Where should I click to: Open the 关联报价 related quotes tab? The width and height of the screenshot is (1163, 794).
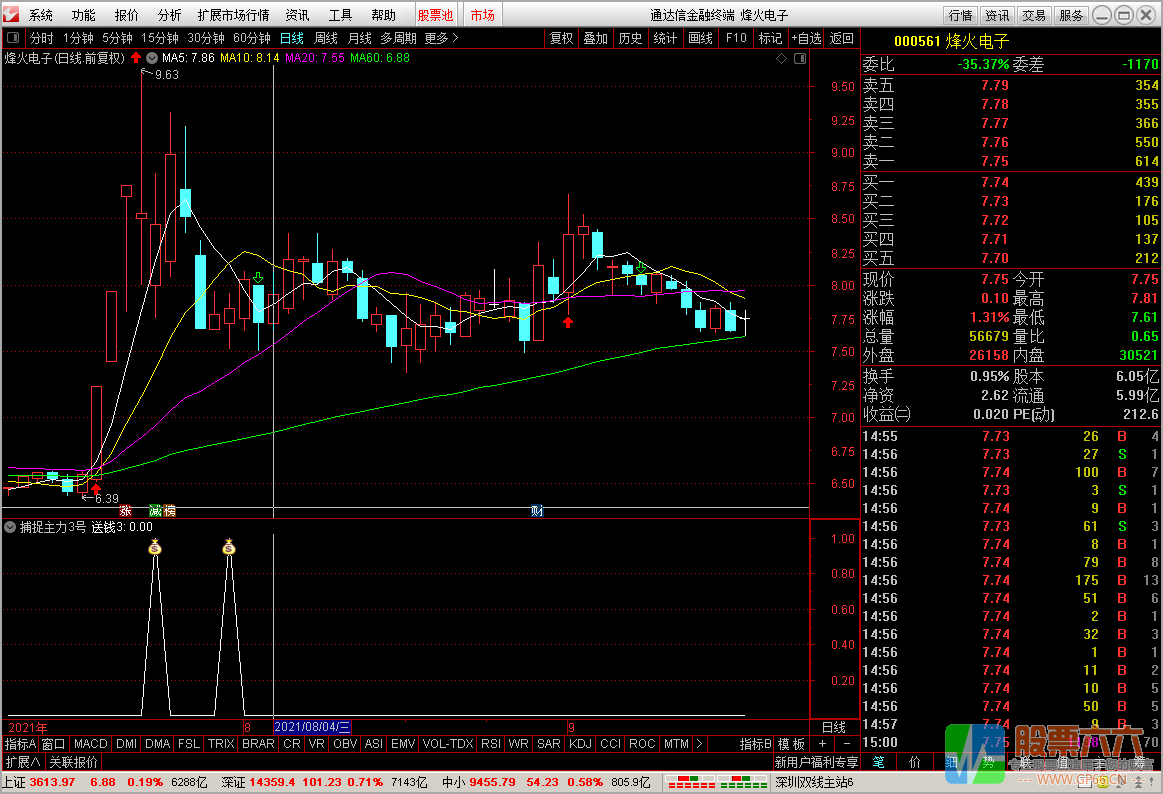[x=73, y=762]
